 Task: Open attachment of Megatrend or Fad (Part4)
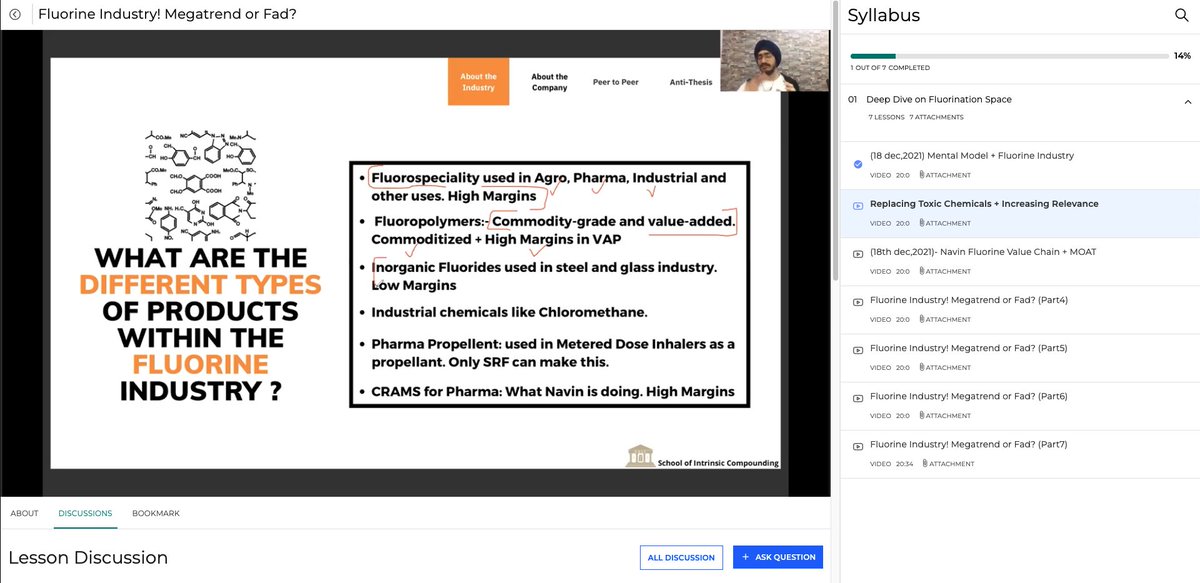(945, 319)
